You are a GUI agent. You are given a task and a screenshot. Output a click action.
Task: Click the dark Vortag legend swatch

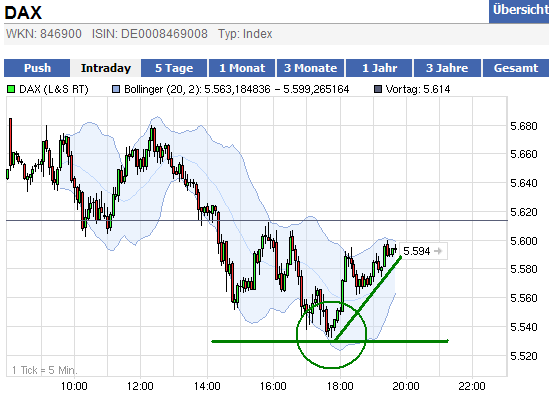tap(378, 89)
